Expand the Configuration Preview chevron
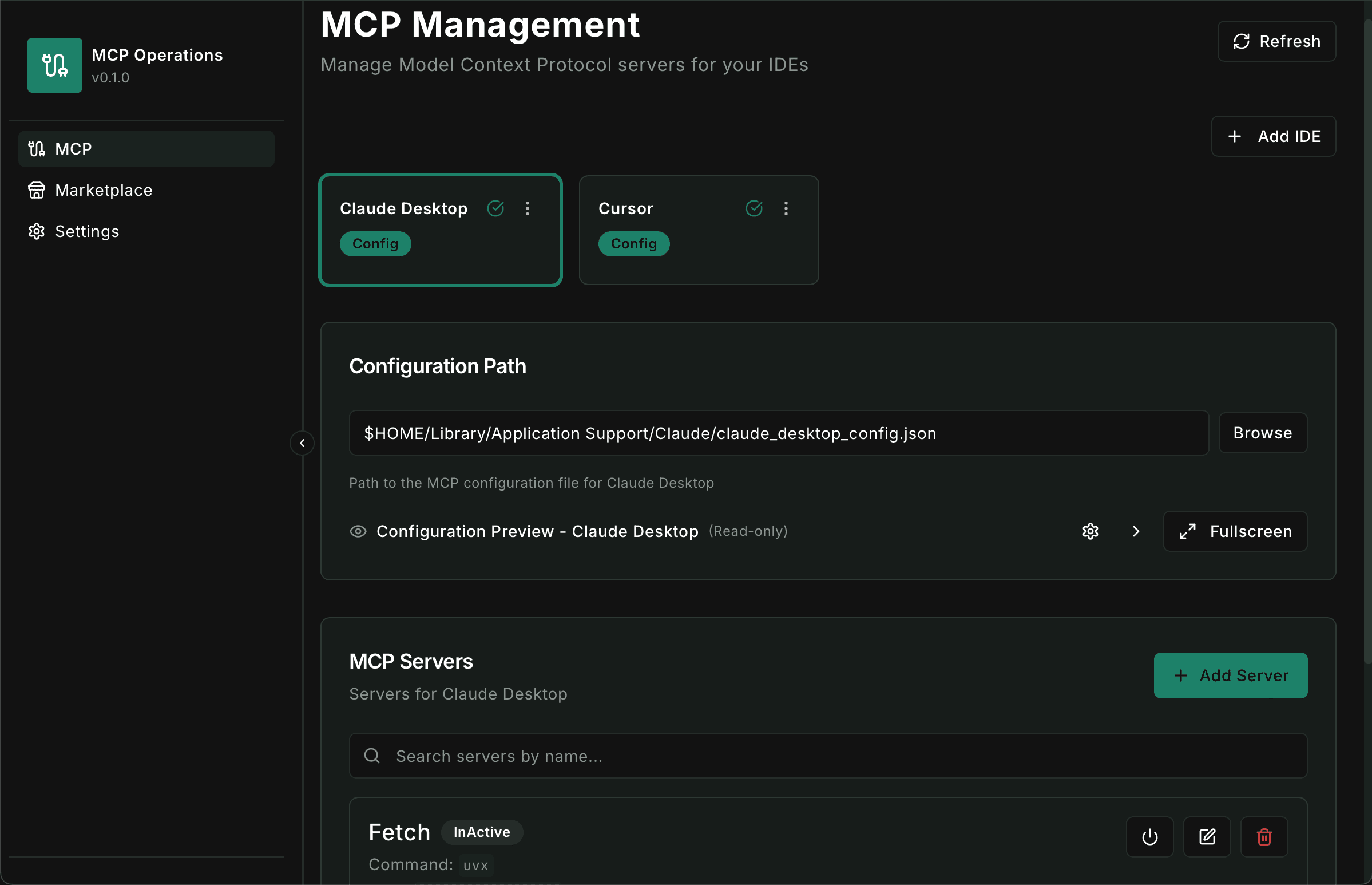 click(1136, 531)
